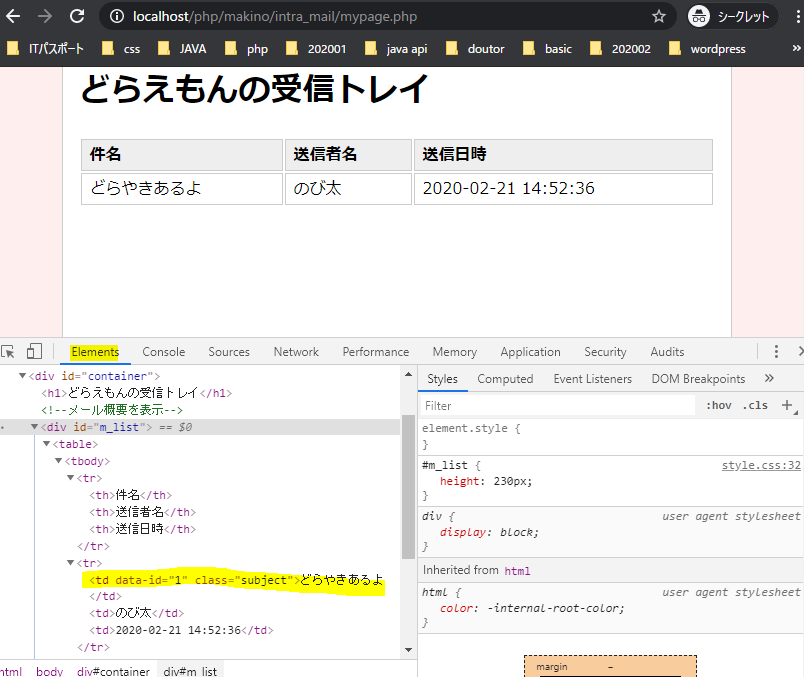Open site information icon in address bar

(117, 16)
